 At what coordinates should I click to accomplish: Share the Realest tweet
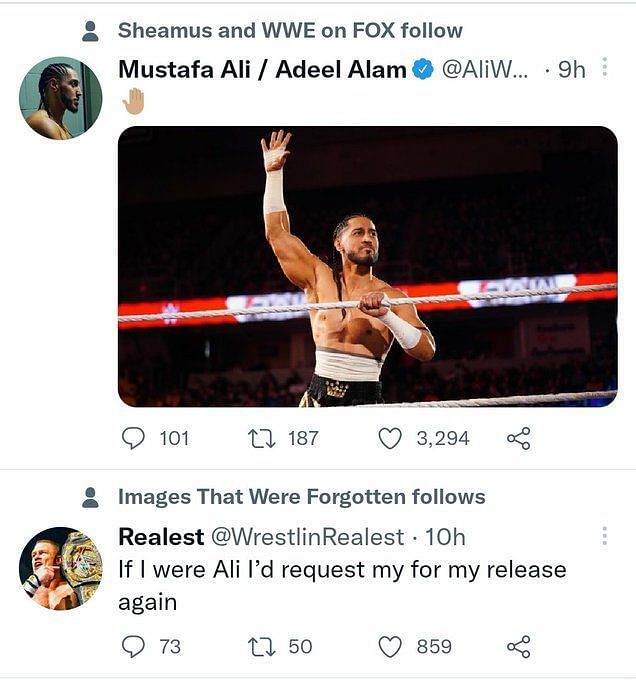pyautogui.click(x=519, y=647)
